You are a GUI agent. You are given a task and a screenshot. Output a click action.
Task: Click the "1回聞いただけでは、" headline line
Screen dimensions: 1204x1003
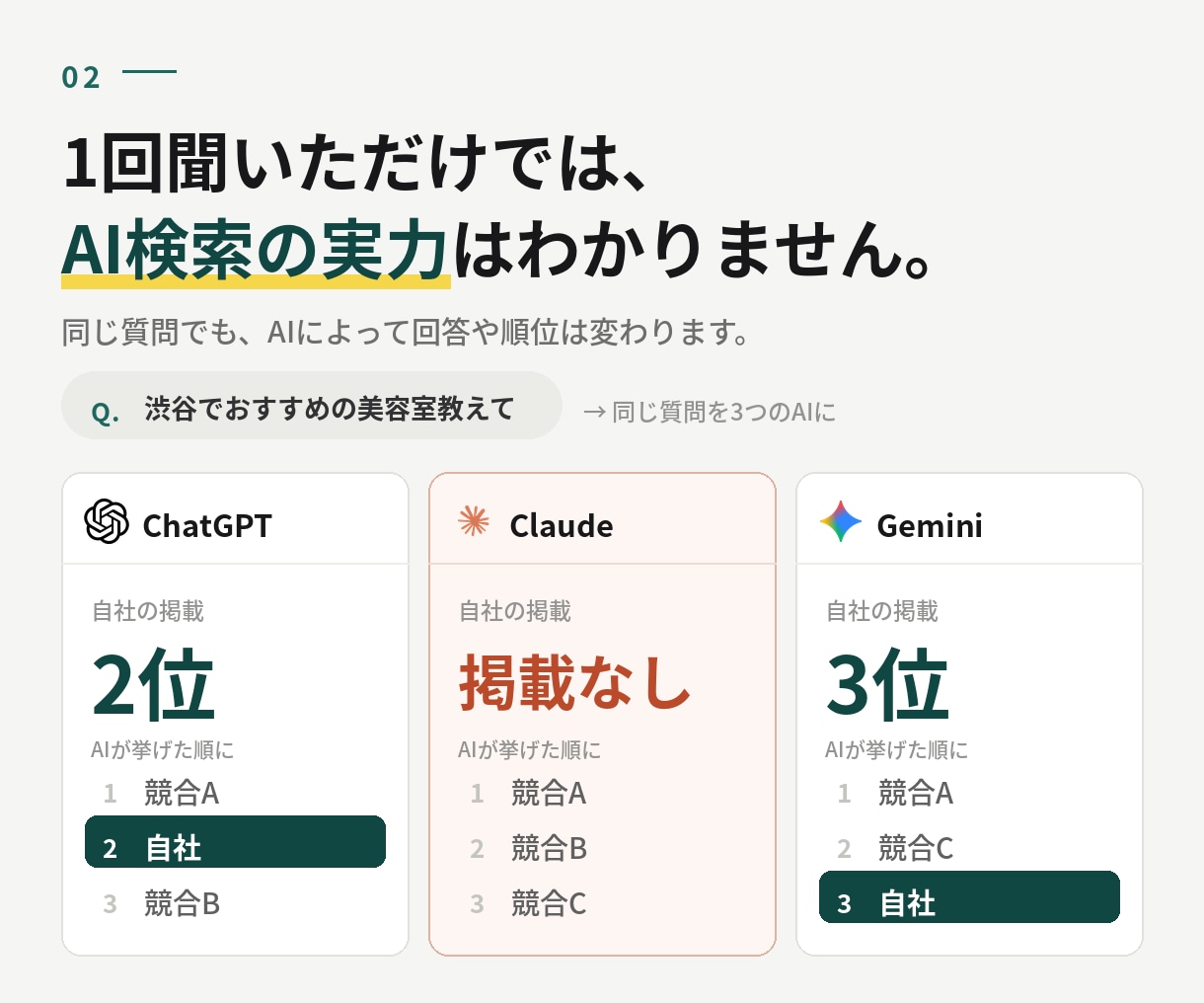(x=356, y=162)
